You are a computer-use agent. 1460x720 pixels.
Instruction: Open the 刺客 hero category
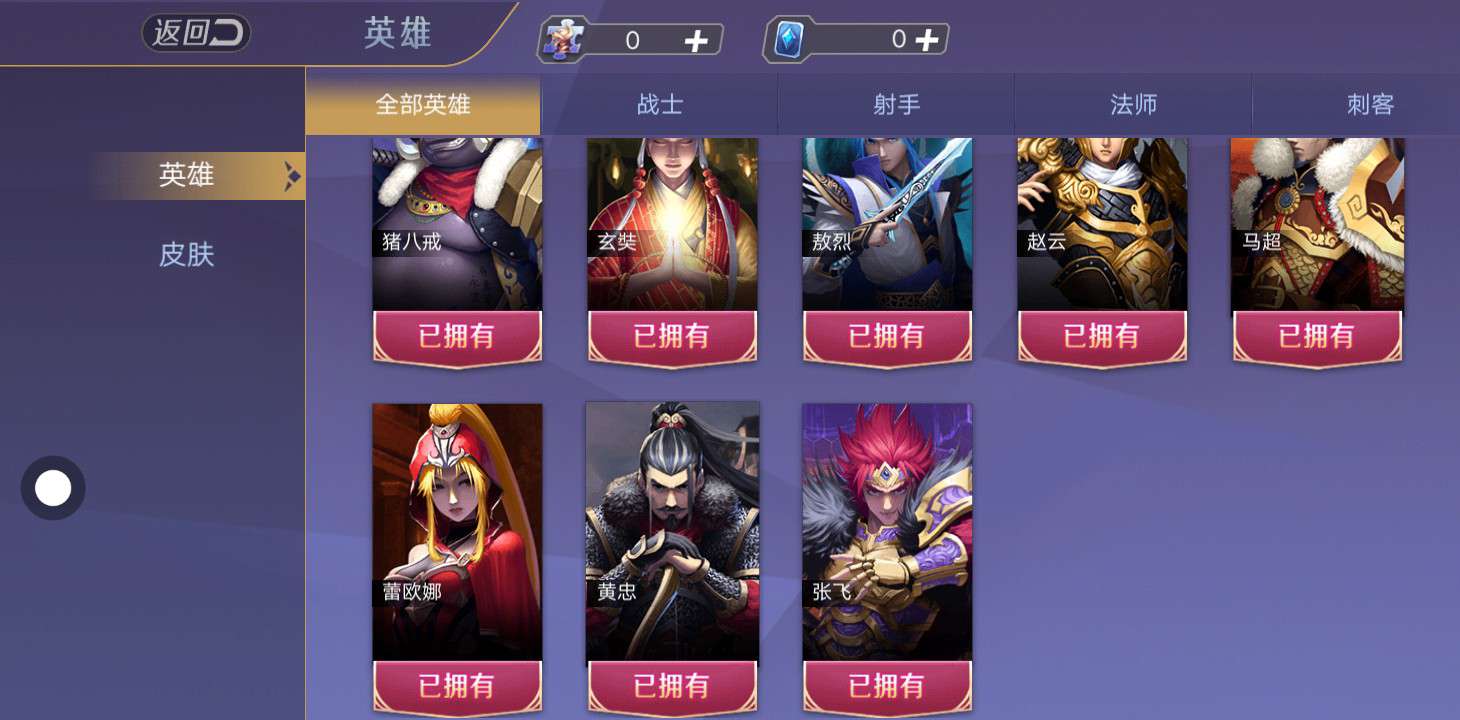pos(1370,104)
